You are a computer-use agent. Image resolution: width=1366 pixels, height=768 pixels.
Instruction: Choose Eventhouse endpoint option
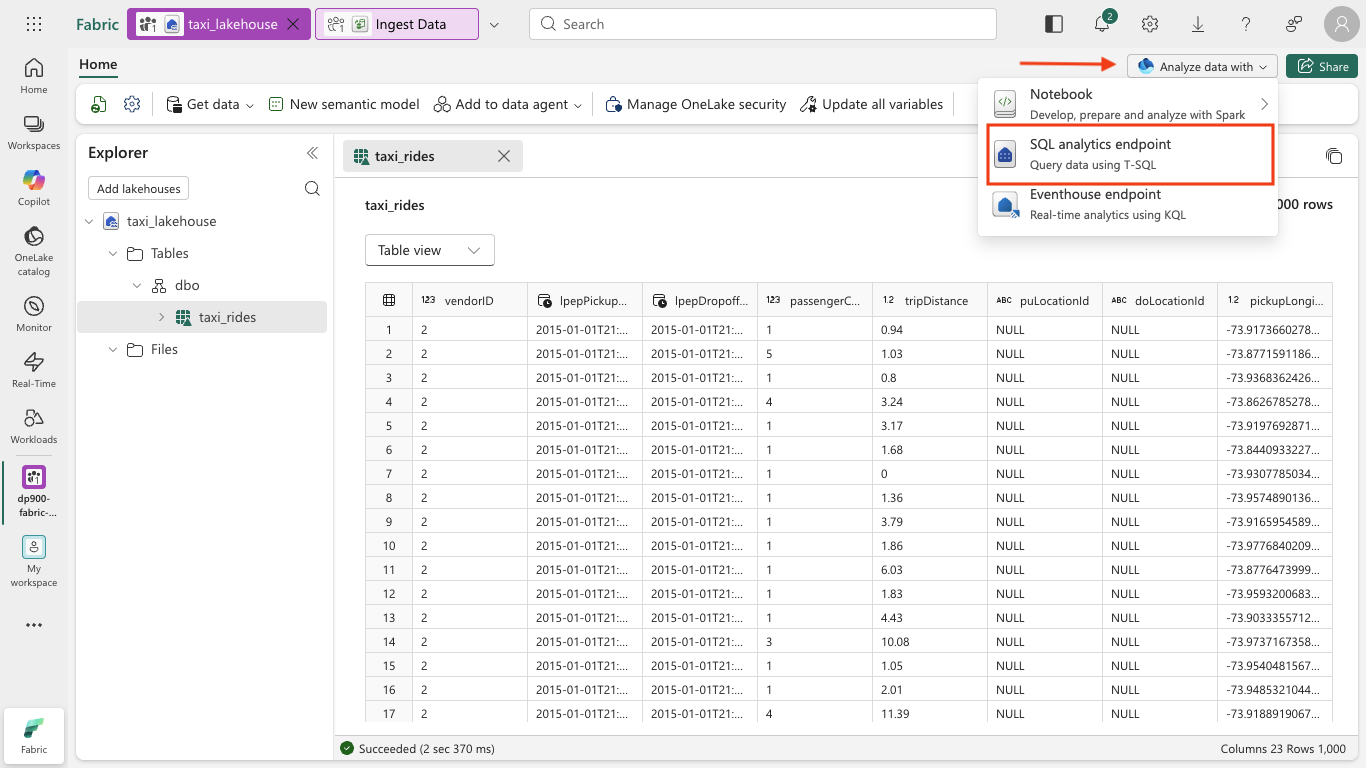(1128, 204)
